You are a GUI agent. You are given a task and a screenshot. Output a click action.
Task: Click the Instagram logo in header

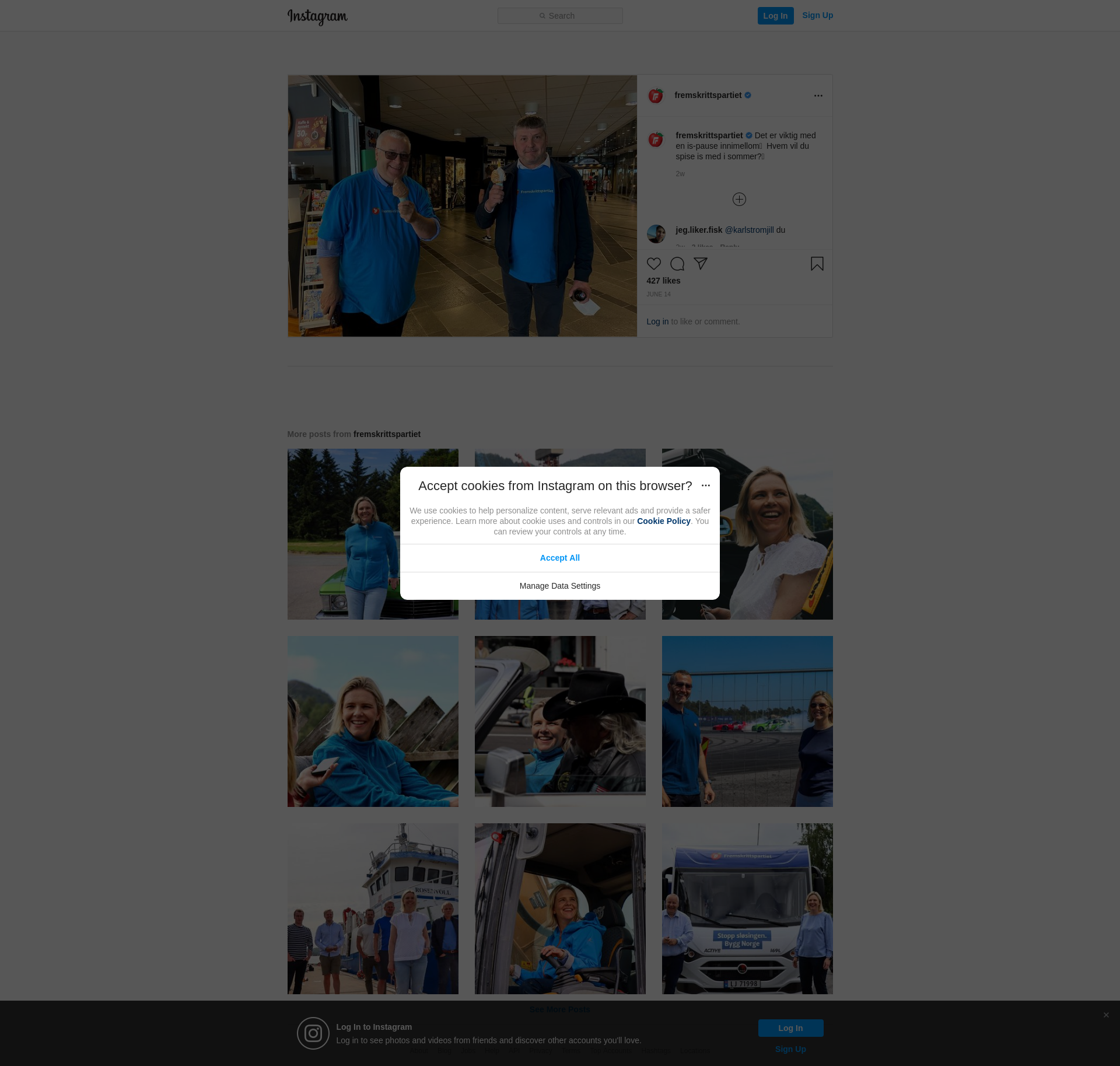(317, 16)
